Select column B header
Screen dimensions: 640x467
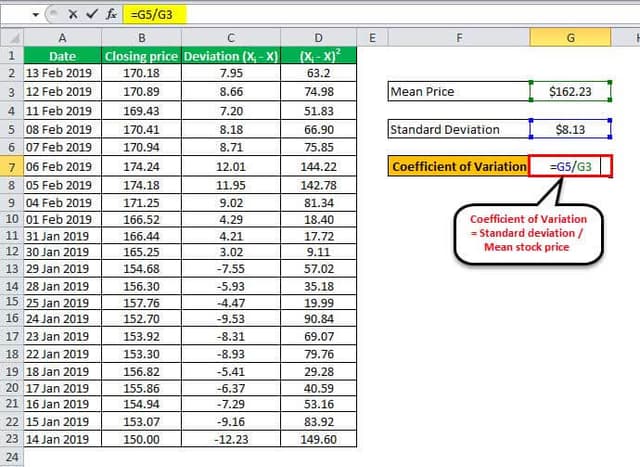(141, 38)
